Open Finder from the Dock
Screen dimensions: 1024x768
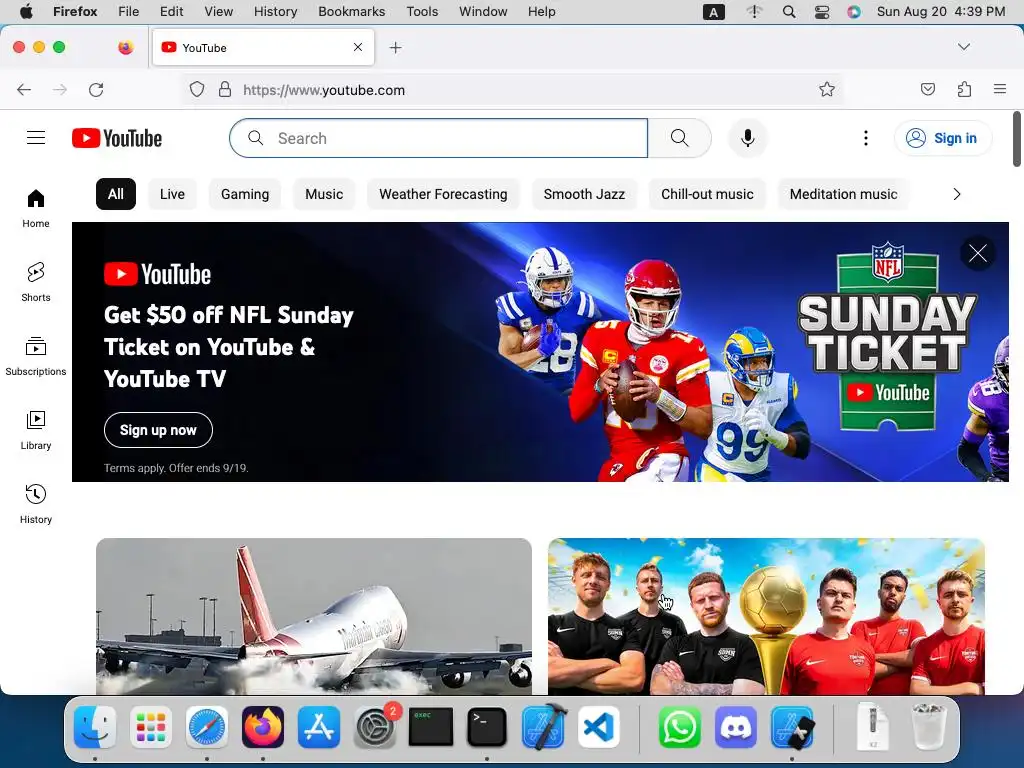[95, 727]
